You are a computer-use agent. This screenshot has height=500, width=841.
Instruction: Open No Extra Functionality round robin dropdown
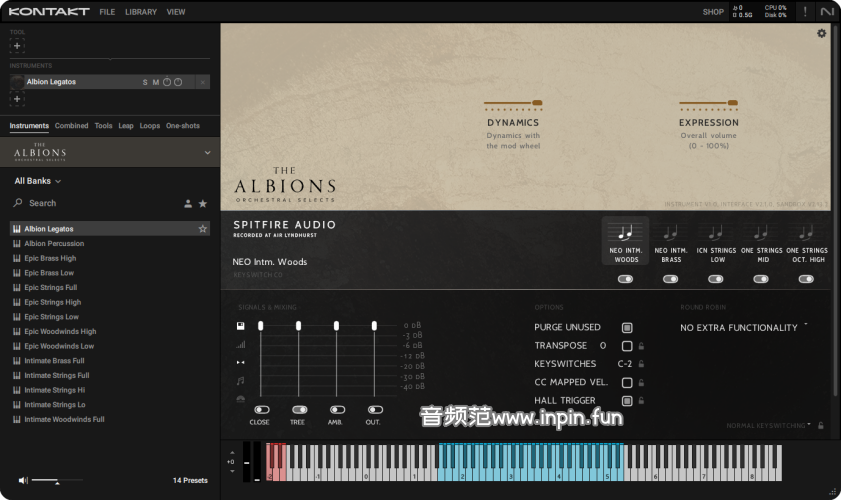pos(743,327)
